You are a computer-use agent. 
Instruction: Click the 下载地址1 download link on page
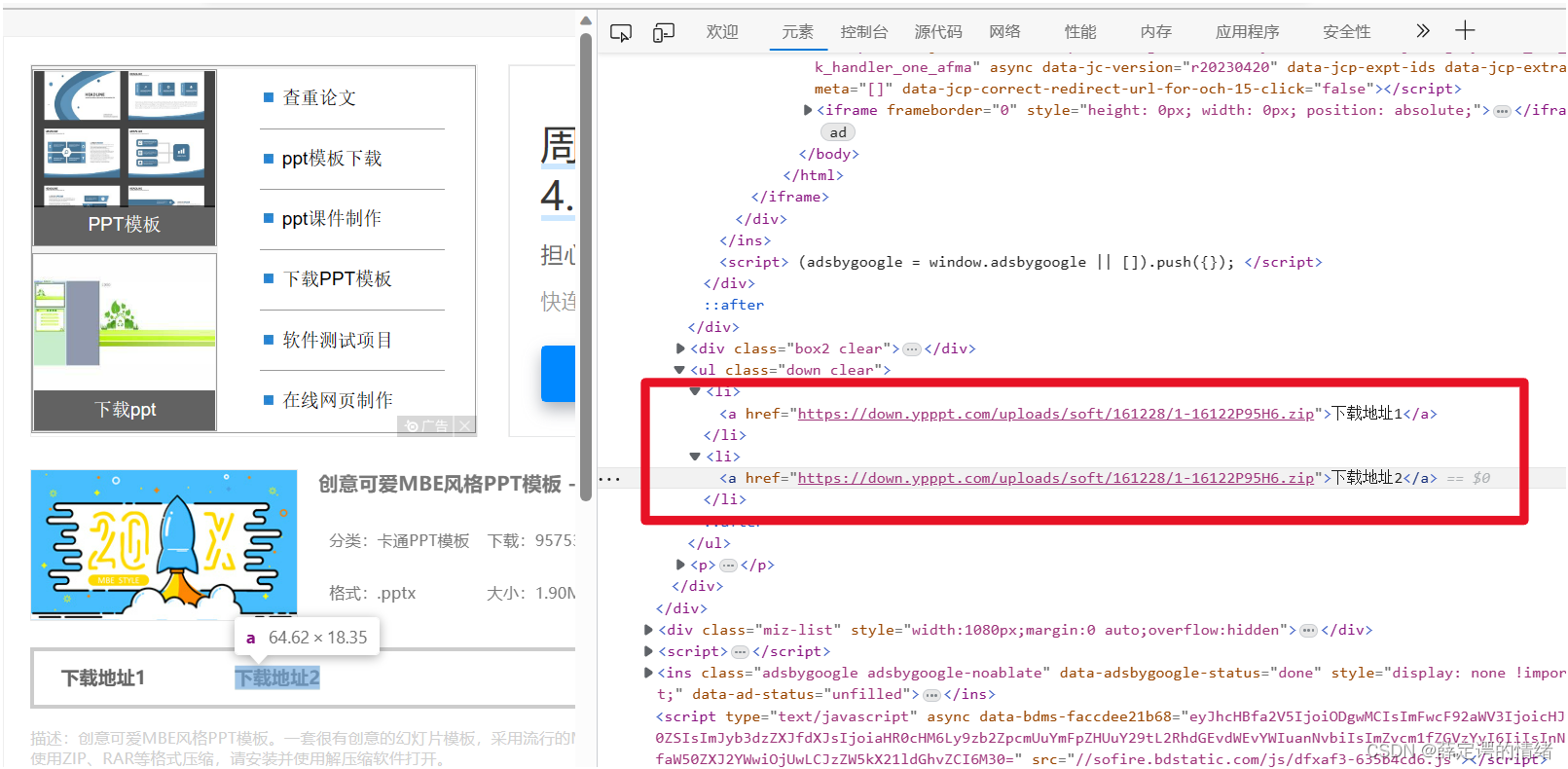click(103, 677)
